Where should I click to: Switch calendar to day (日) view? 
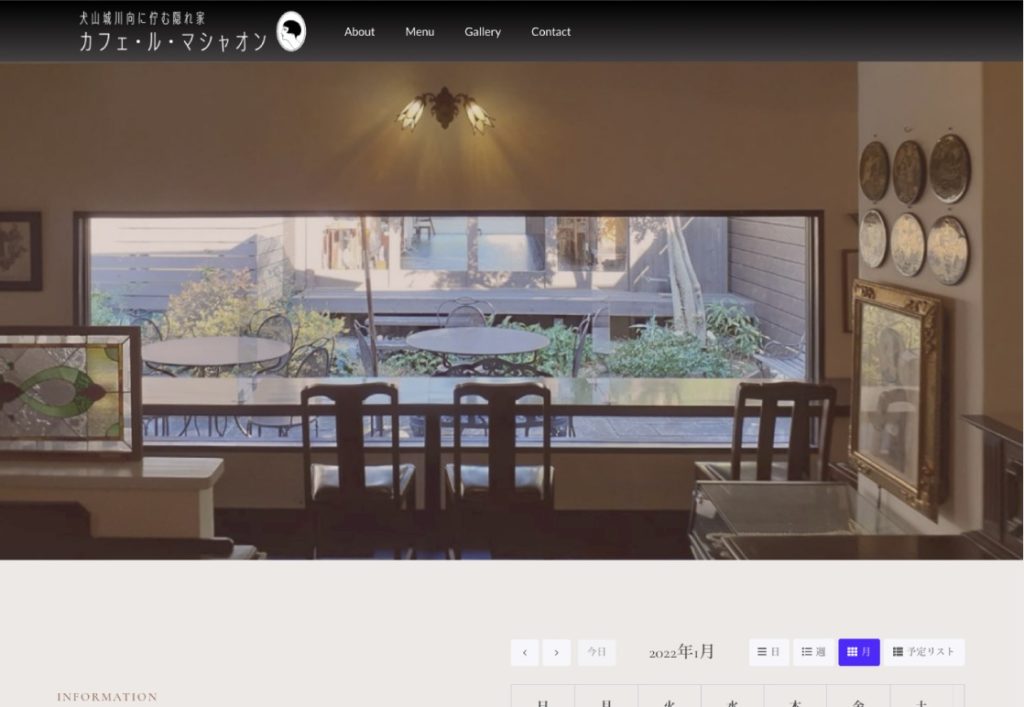click(768, 652)
